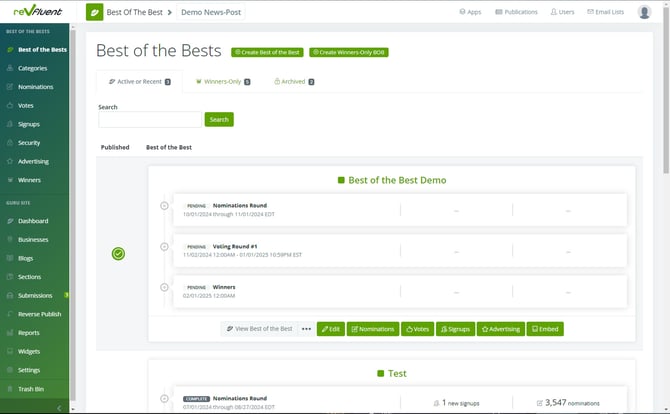This screenshot has height=414, width=670.
Task: Click the green Embed button
Action: [545, 328]
